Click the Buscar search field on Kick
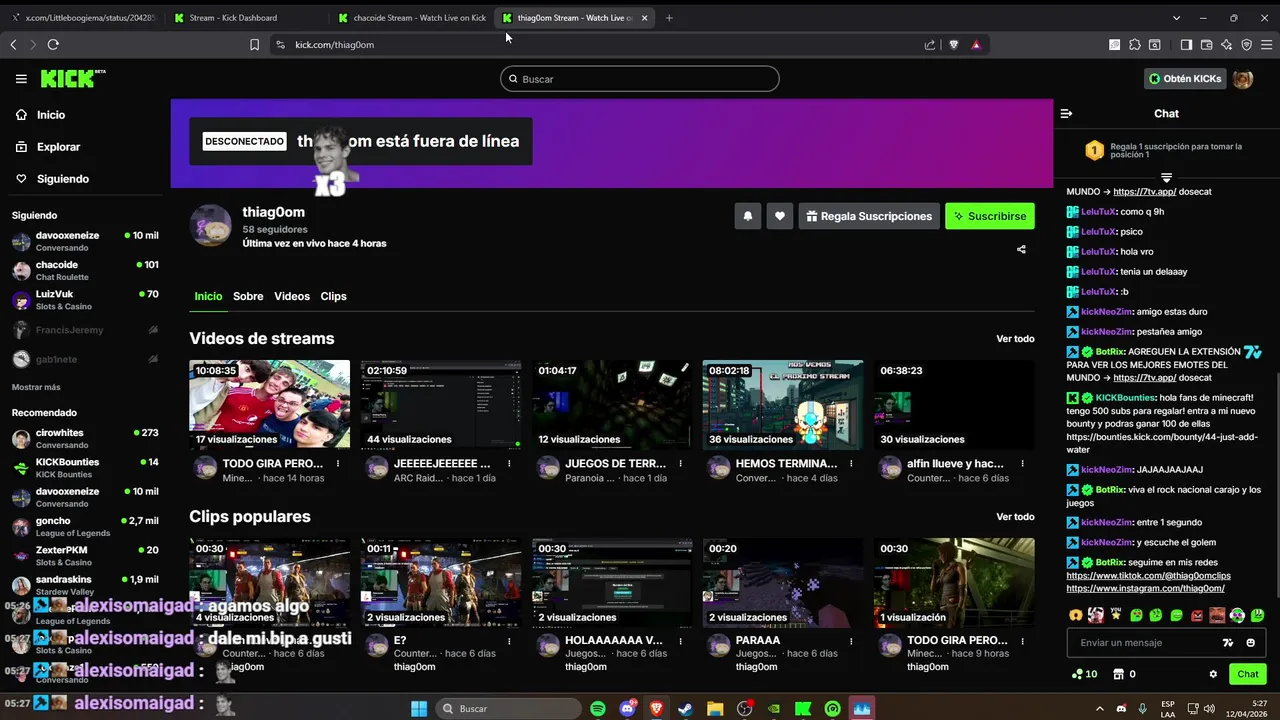 (x=640, y=79)
